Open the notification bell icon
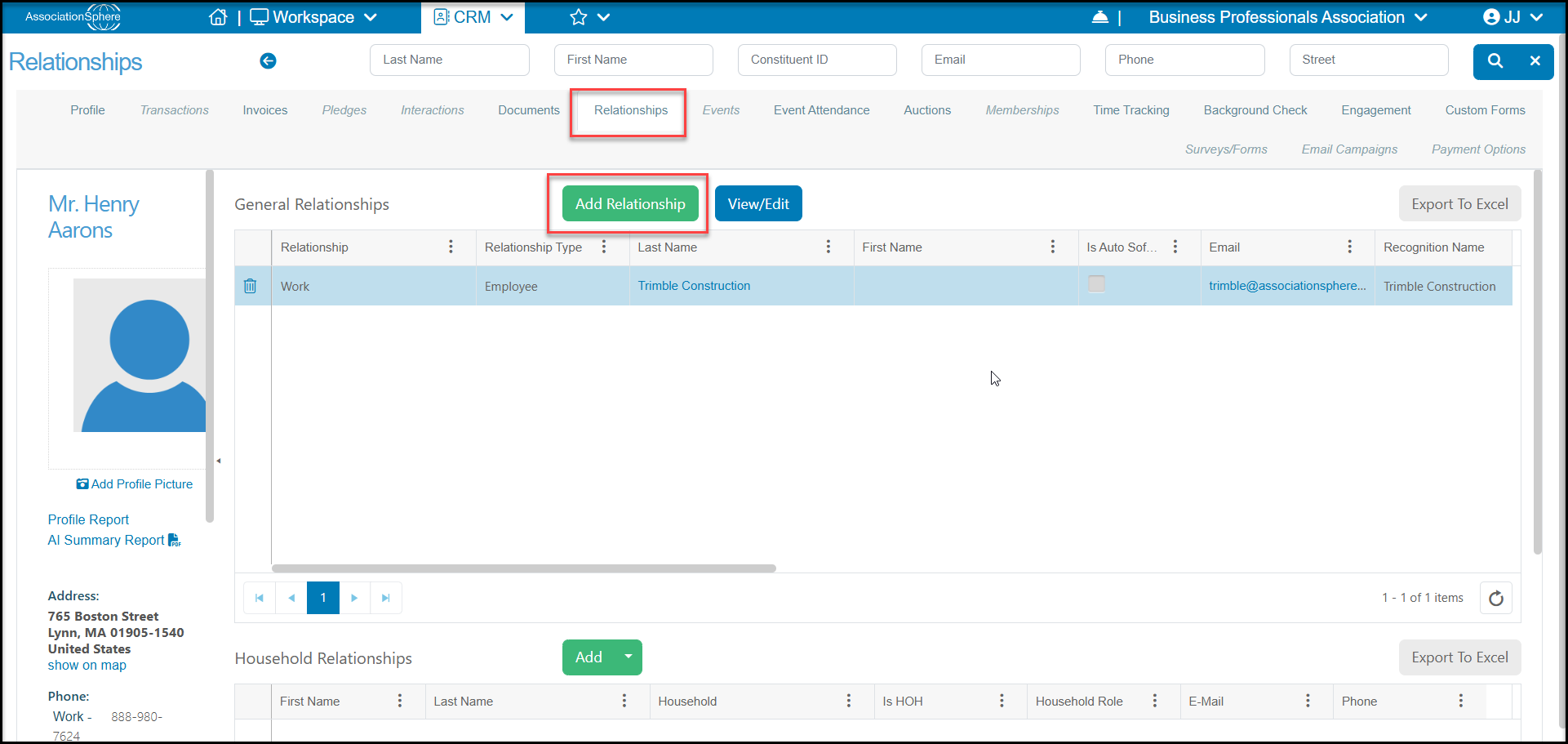1568x744 pixels. click(1099, 17)
